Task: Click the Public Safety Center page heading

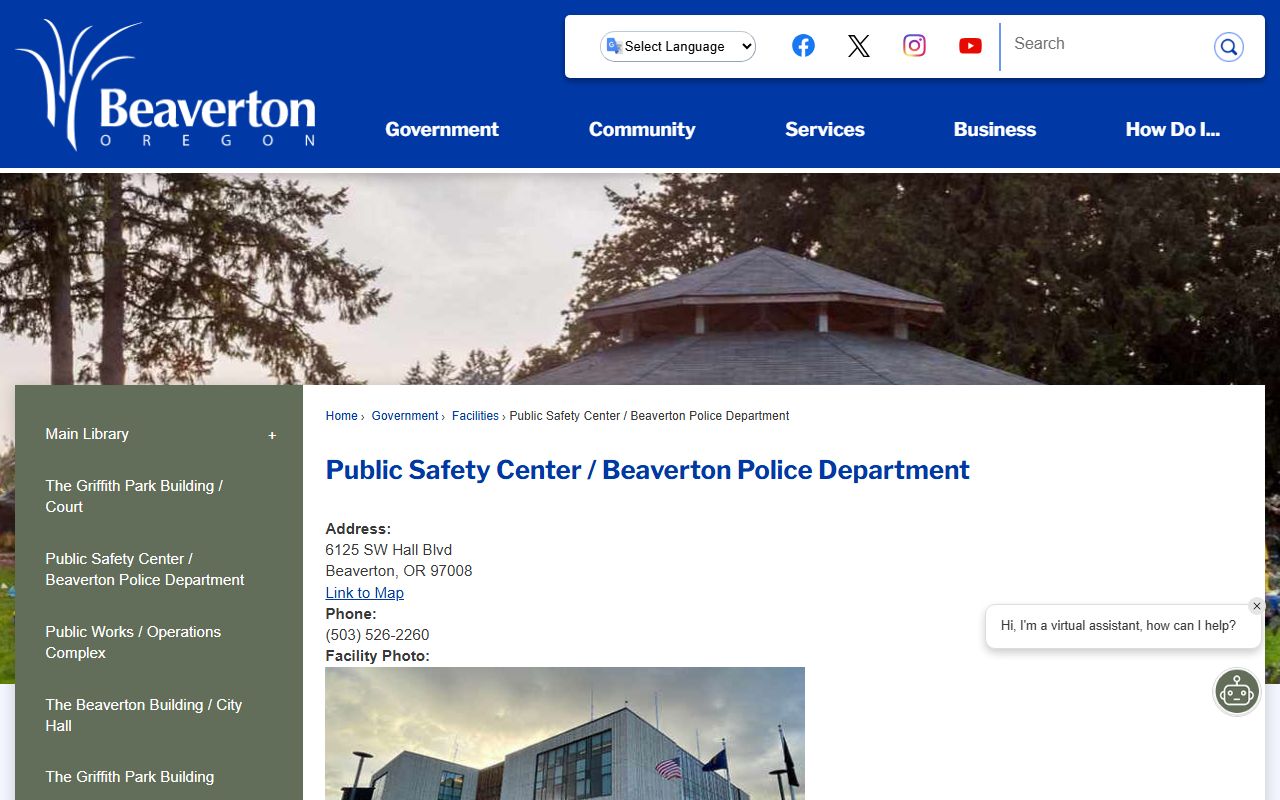Action: [x=647, y=470]
